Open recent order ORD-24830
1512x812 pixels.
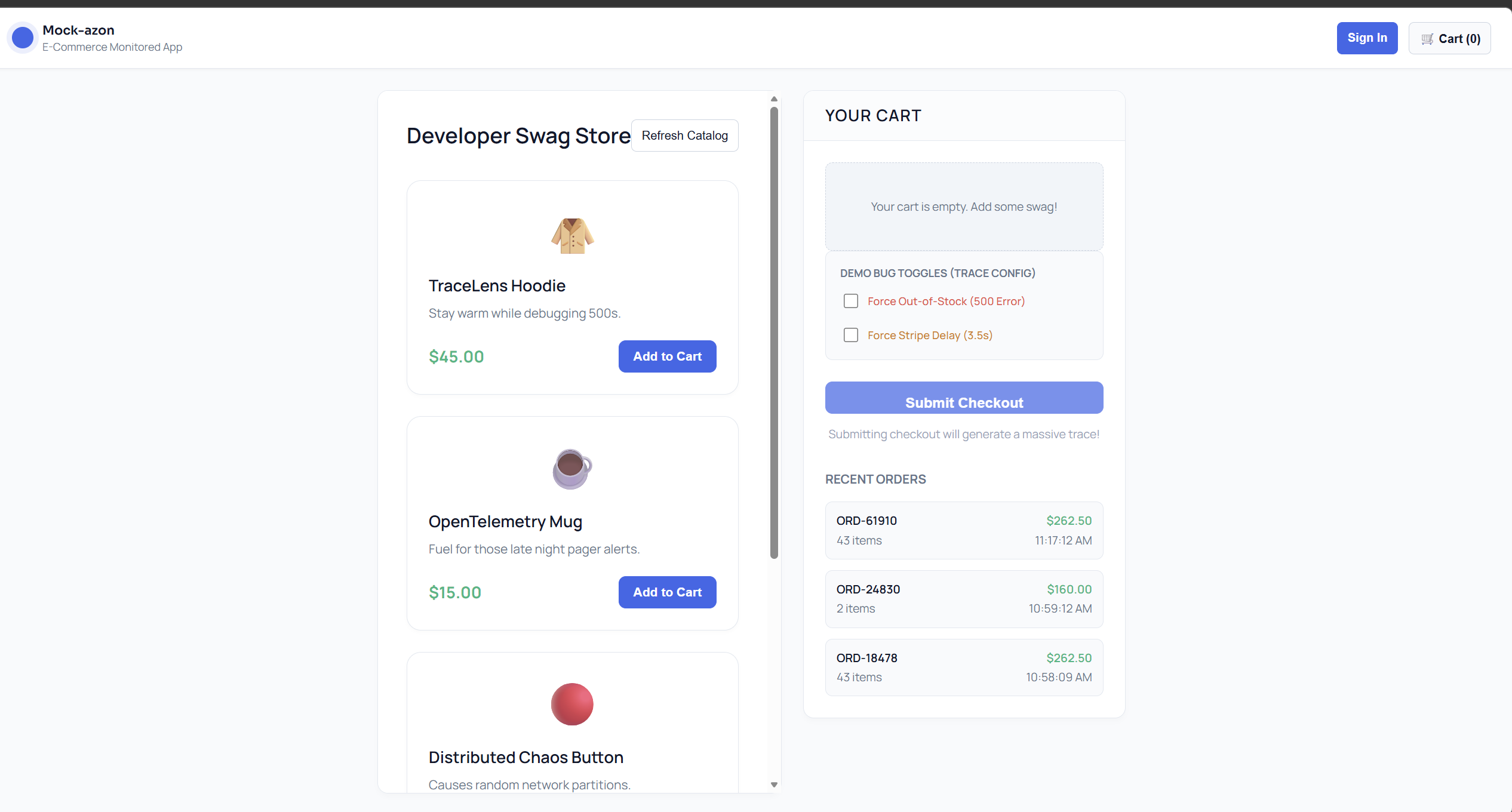(963, 599)
